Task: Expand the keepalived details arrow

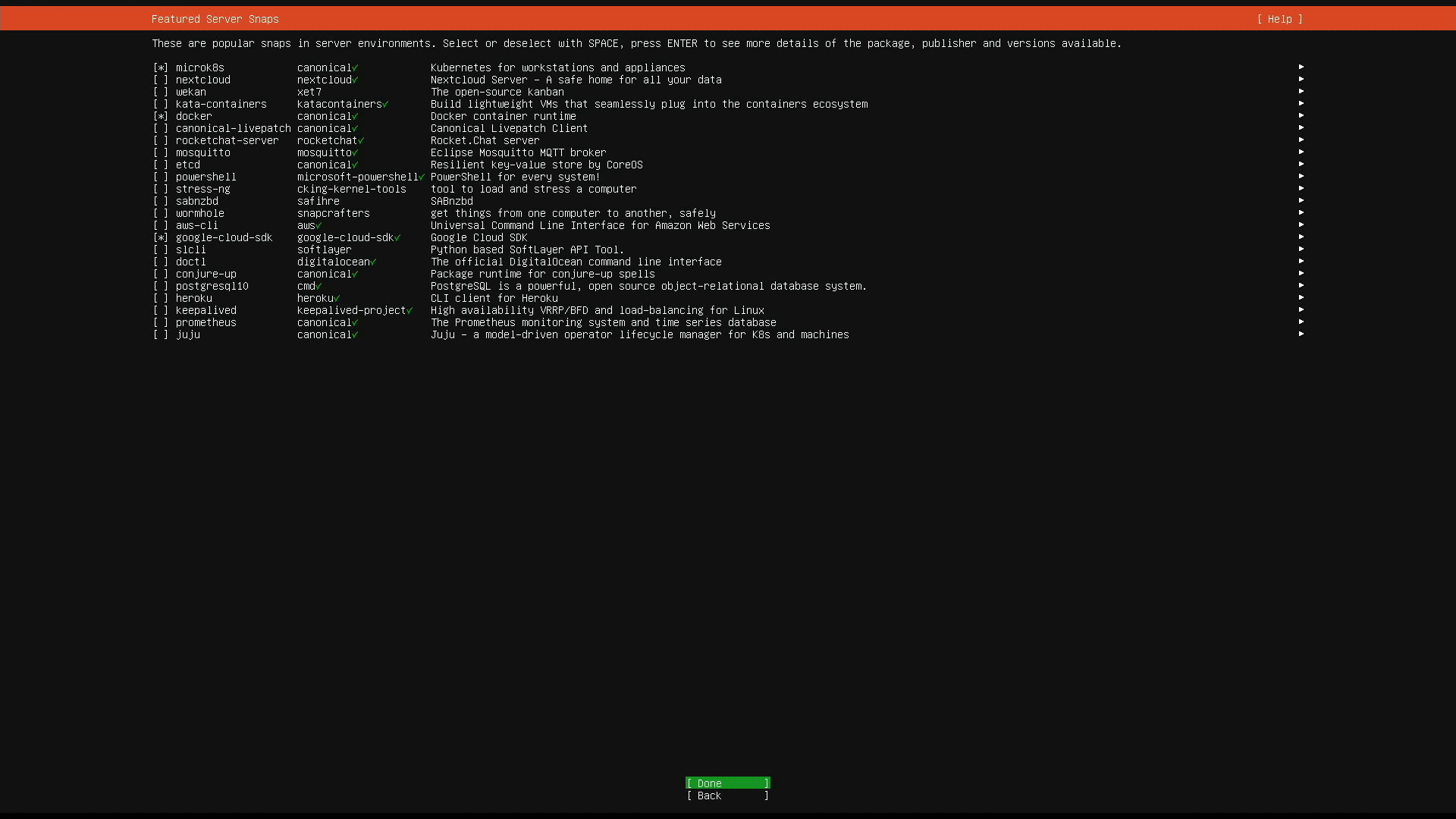Action: (x=1301, y=309)
